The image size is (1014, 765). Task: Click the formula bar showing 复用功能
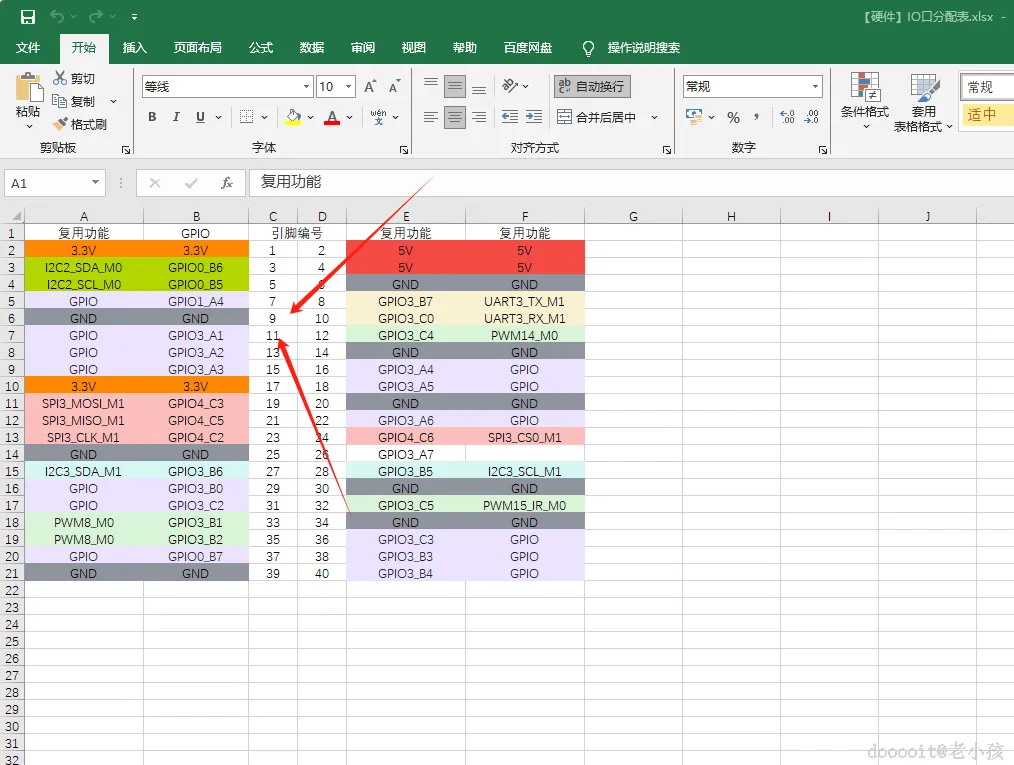[x=631, y=182]
